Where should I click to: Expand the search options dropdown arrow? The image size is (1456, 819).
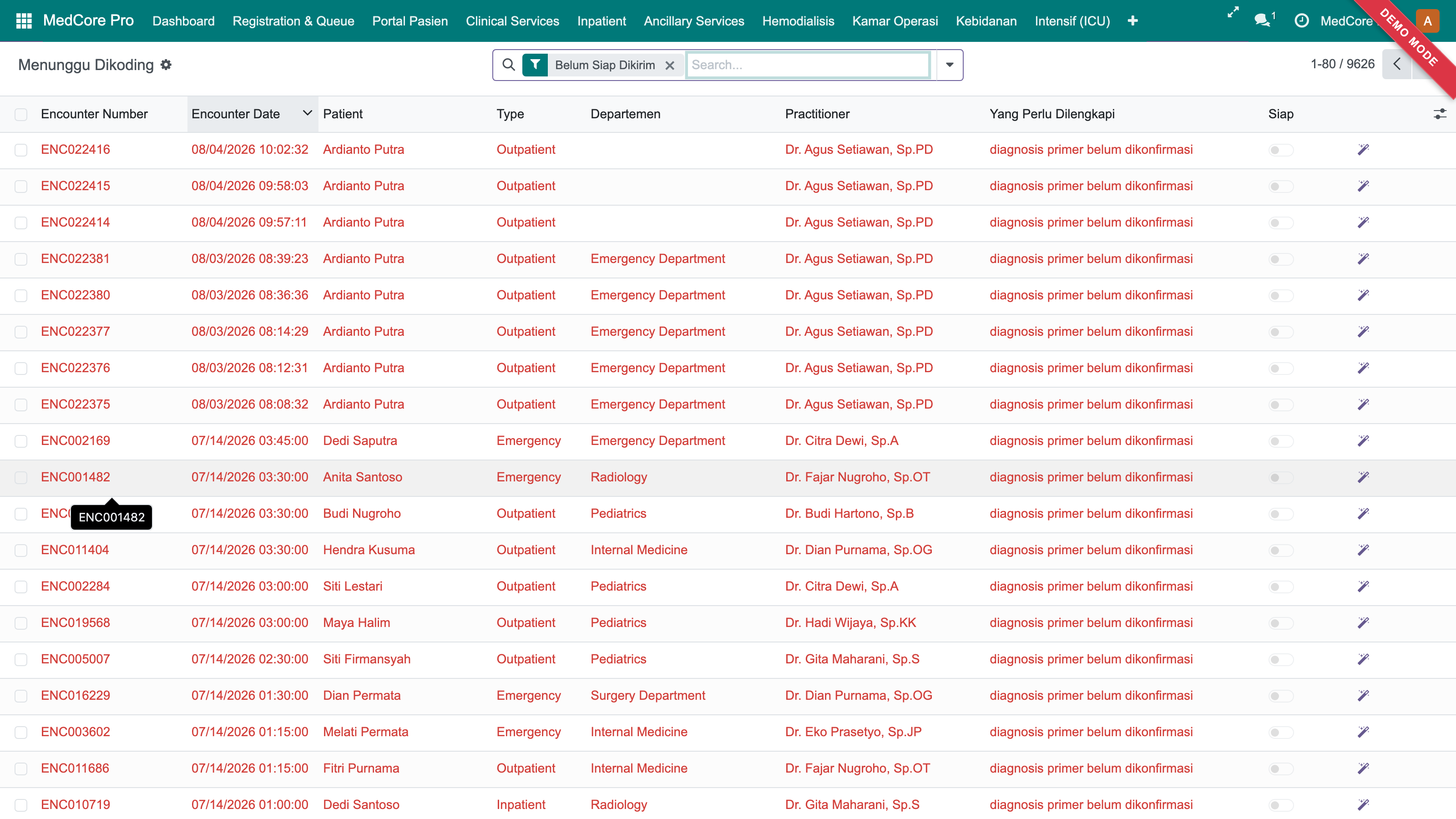coord(950,65)
